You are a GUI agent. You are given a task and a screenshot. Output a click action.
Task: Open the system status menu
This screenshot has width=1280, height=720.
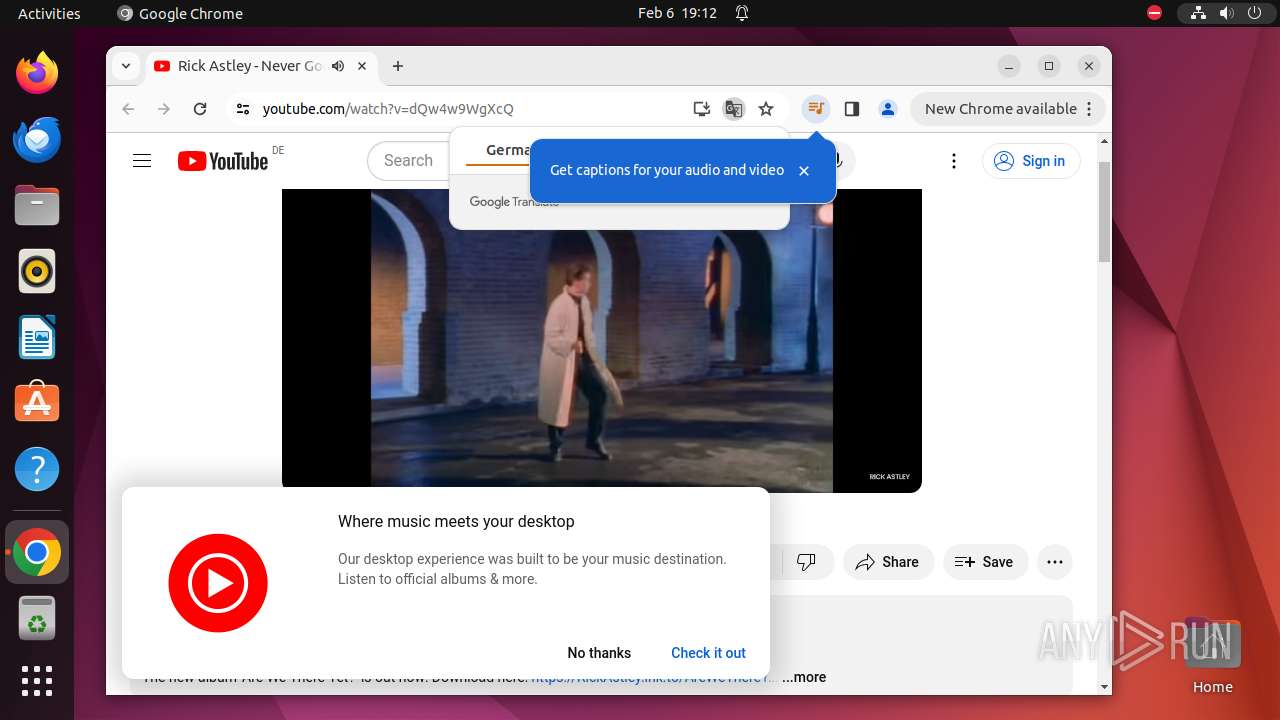coord(1226,14)
